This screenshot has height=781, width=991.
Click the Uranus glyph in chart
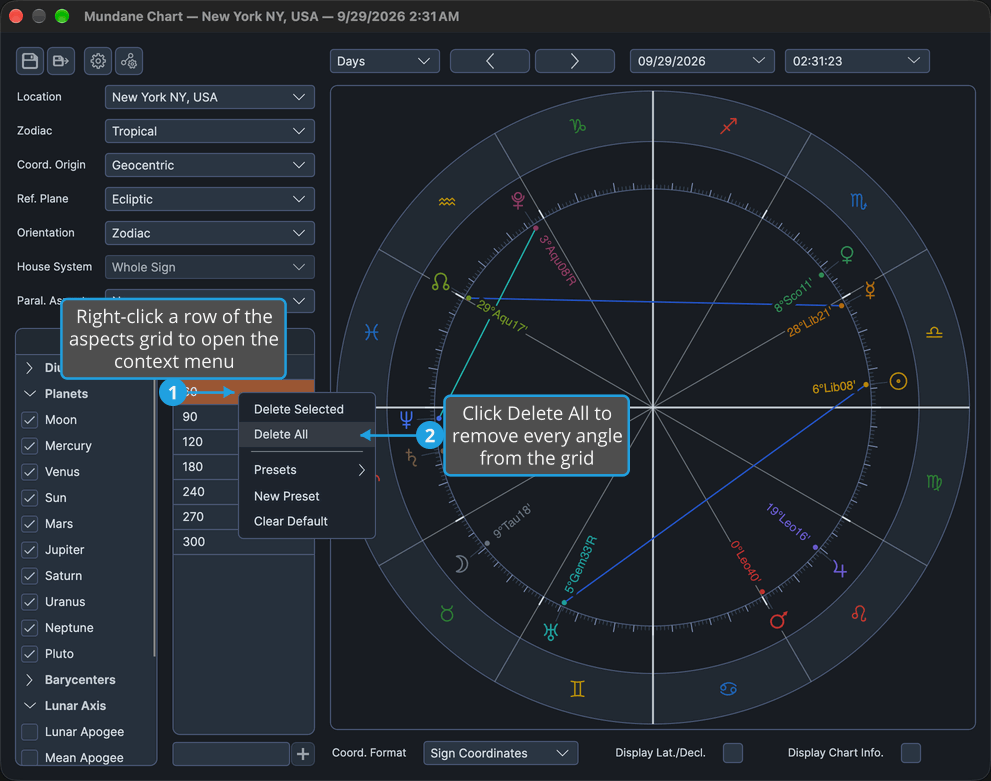[x=551, y=631]
